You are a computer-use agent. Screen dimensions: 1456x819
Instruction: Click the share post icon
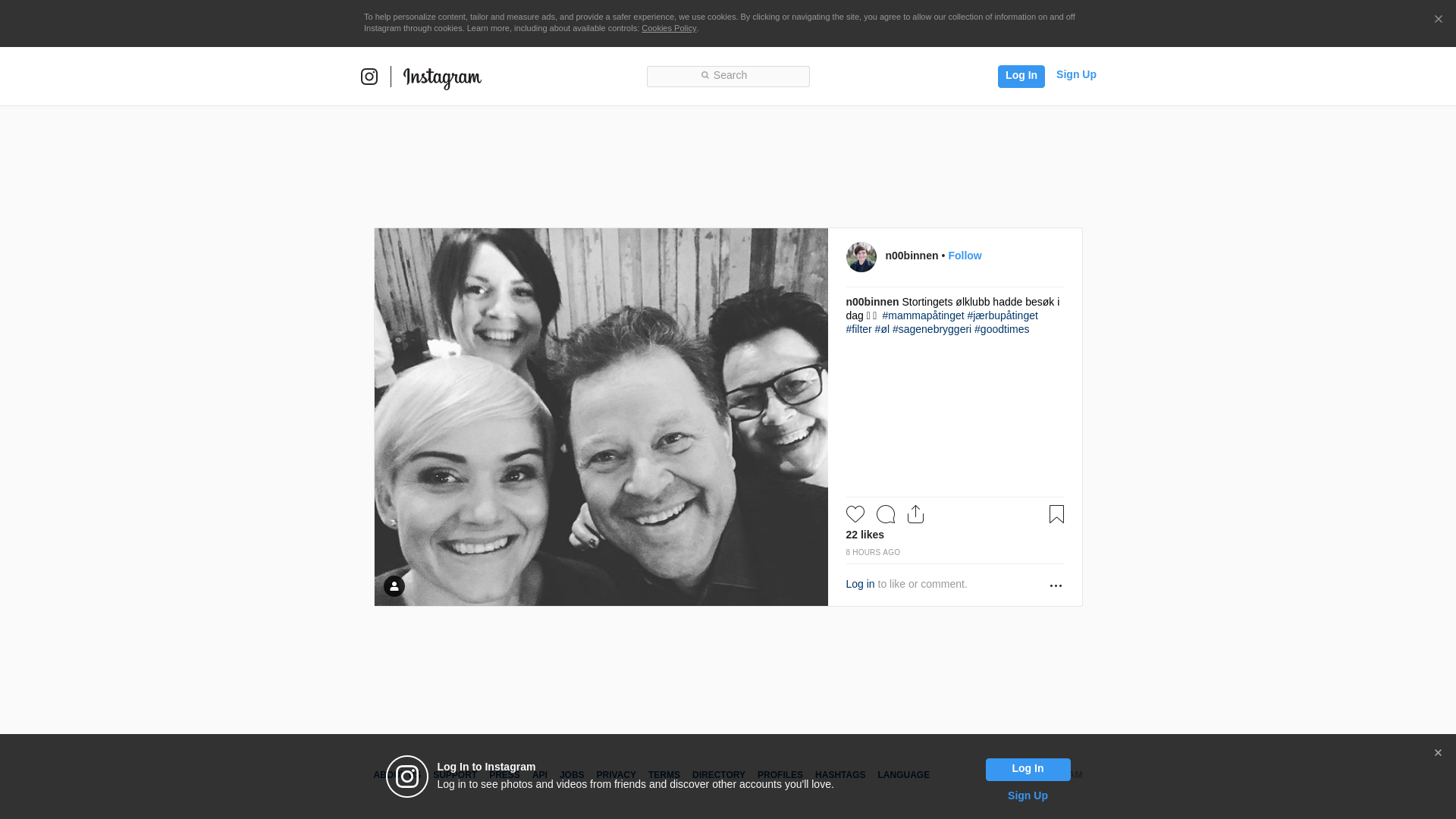point(915,514)
